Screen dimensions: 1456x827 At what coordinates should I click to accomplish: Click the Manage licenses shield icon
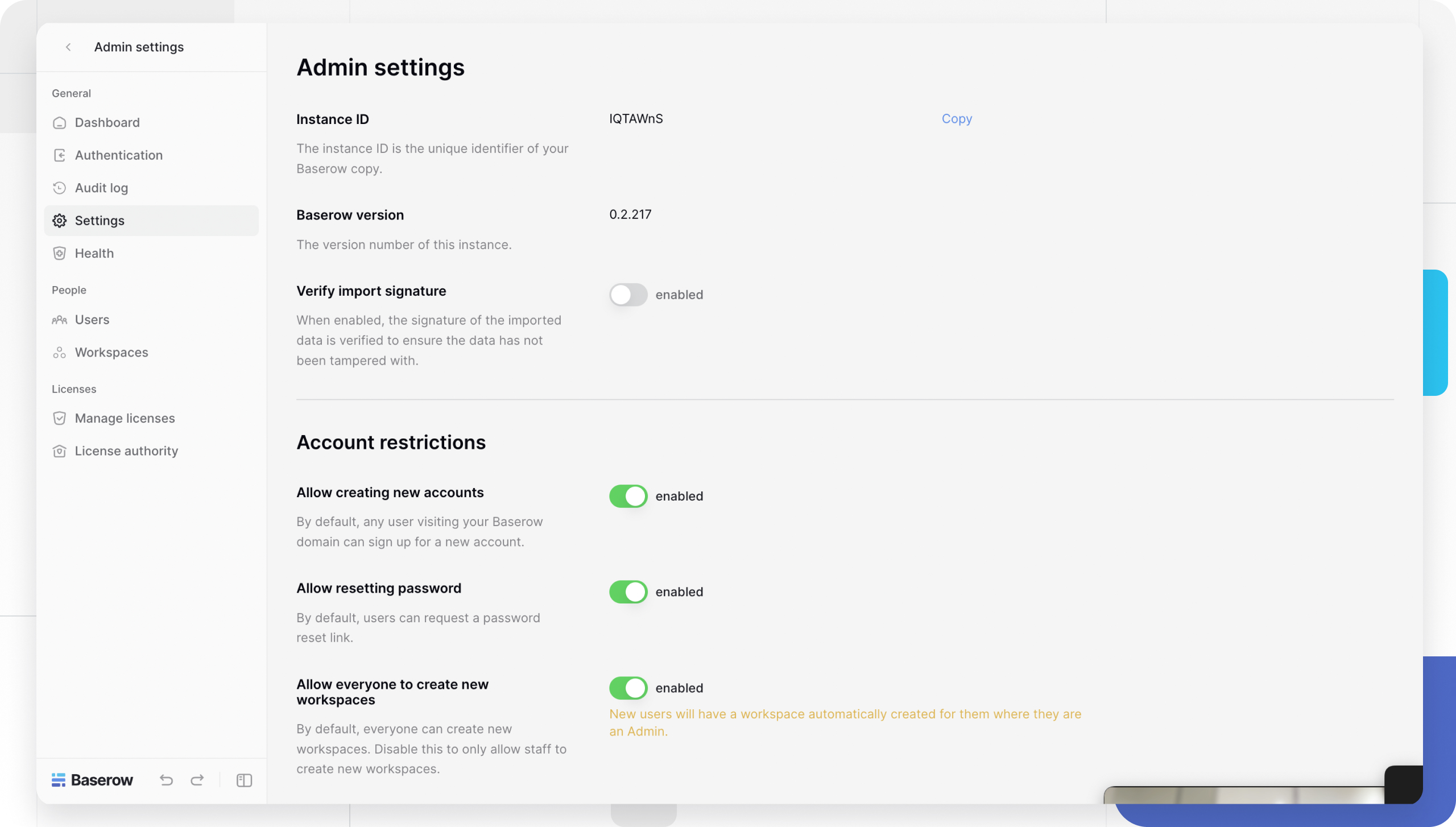tap(60, 417)
